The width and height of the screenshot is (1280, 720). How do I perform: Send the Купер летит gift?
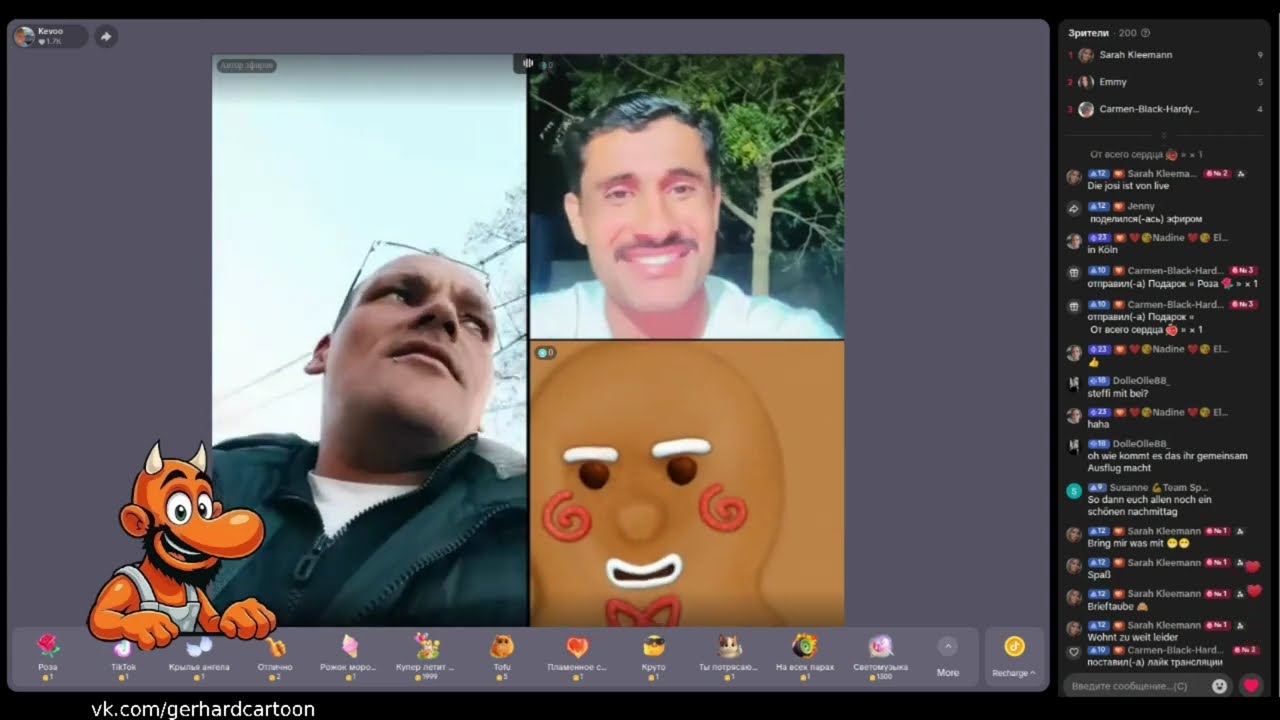tap(426, 657)
